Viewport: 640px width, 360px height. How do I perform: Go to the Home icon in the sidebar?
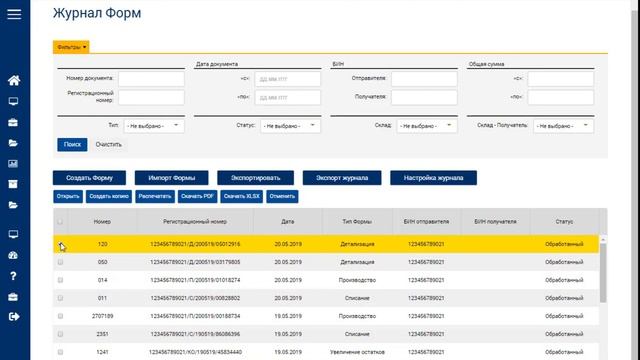[14, 80]
